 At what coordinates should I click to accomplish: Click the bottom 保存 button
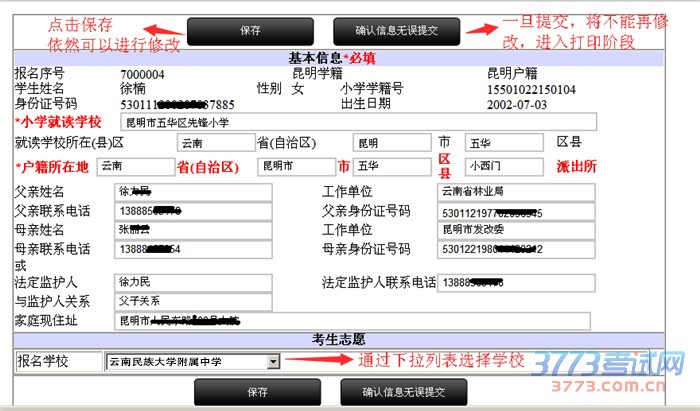point(257,392)
